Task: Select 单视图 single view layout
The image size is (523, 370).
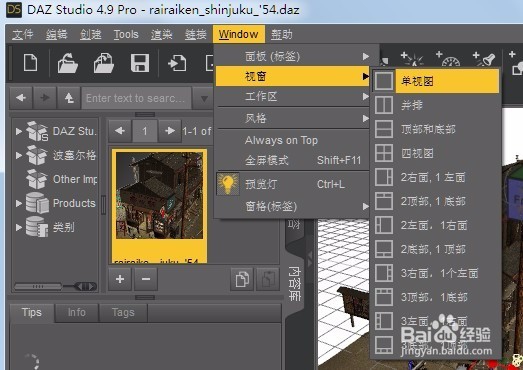Action: click(x=447, y=81)
